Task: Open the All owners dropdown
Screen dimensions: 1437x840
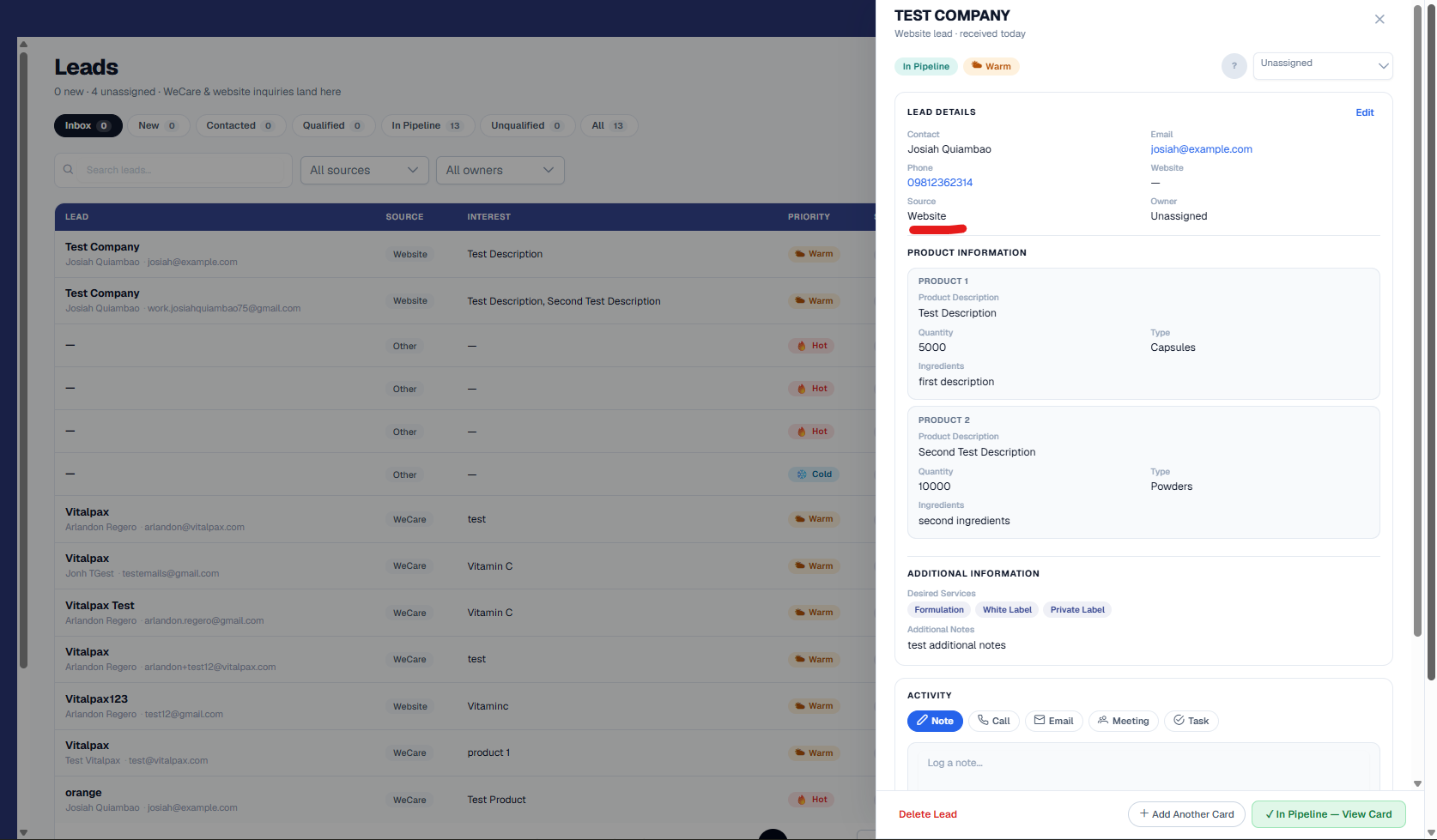Action: click(x=500, y=170)
